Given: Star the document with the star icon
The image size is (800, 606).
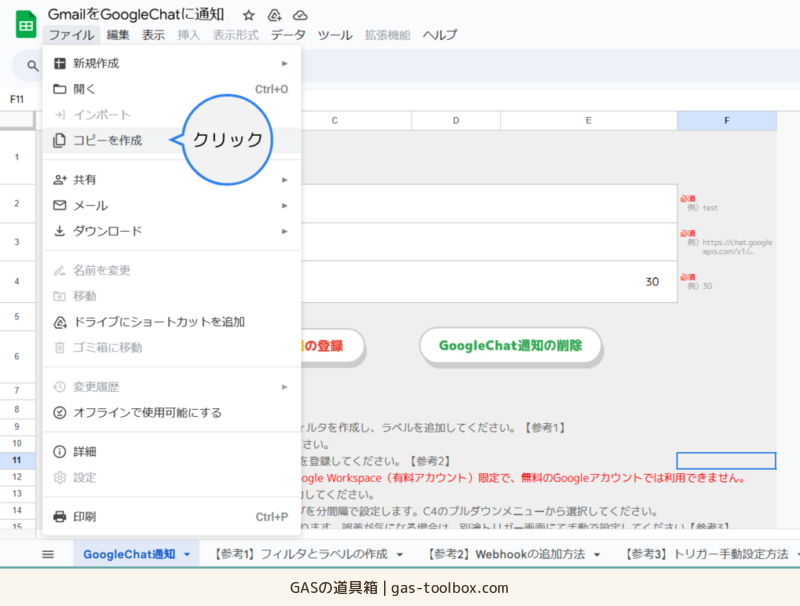Looking at the screenshot, I should point(248,15).
